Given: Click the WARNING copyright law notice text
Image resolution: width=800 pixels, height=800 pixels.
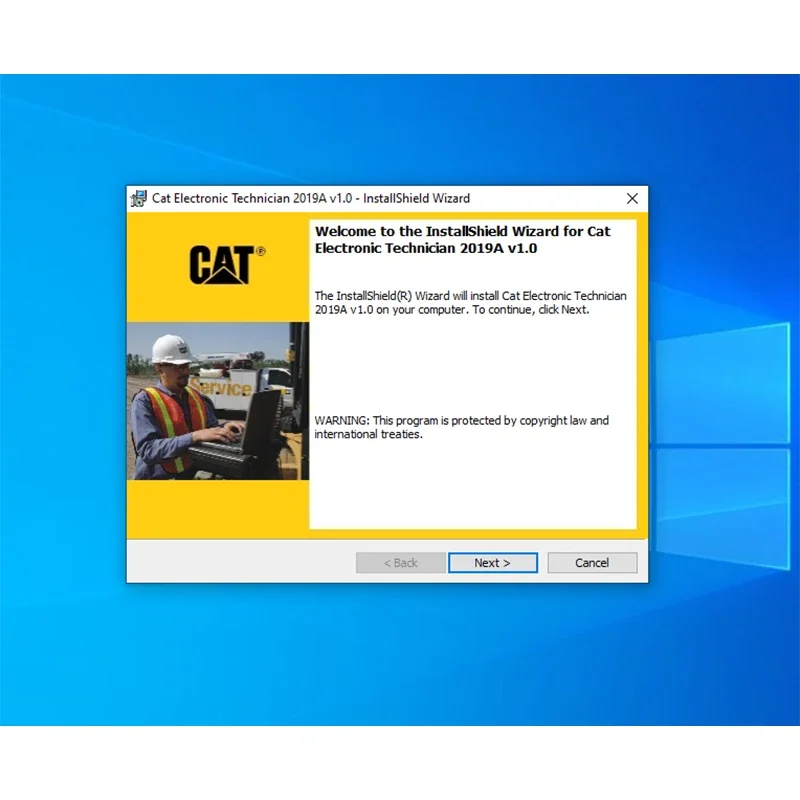Looking at the screenshot, I should tap(461, 427).
